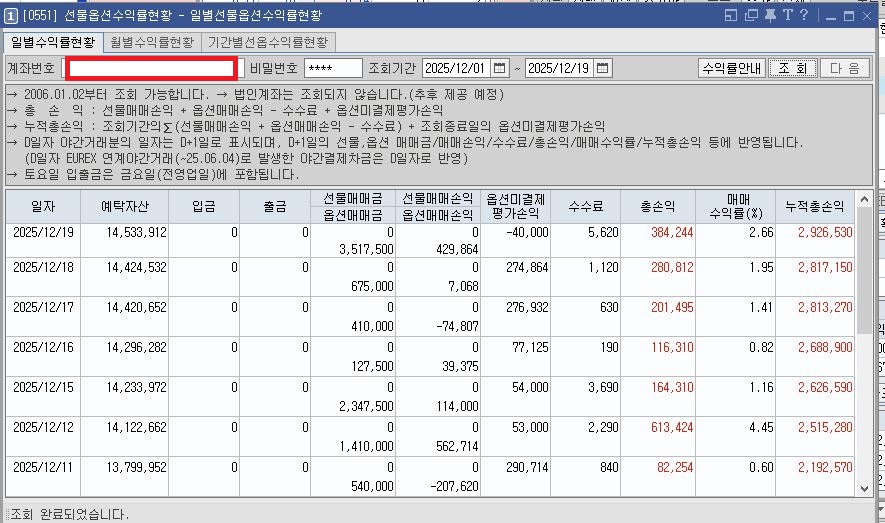Viewport: 885px width, 523px height.
Task: Click the 14,533,912 deposit asset value
Action: (x=137, y=232)
